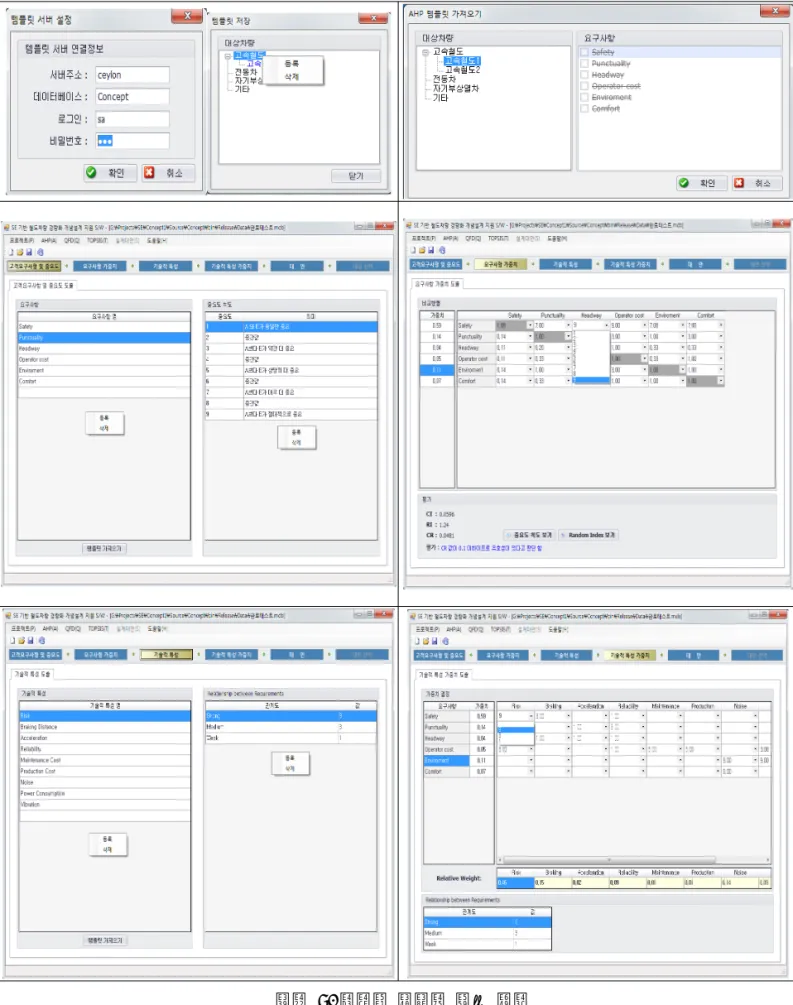Collapse 고속철도 node in 템플릿 저장 tree
Screen dimensions: 793x1005
228,56
